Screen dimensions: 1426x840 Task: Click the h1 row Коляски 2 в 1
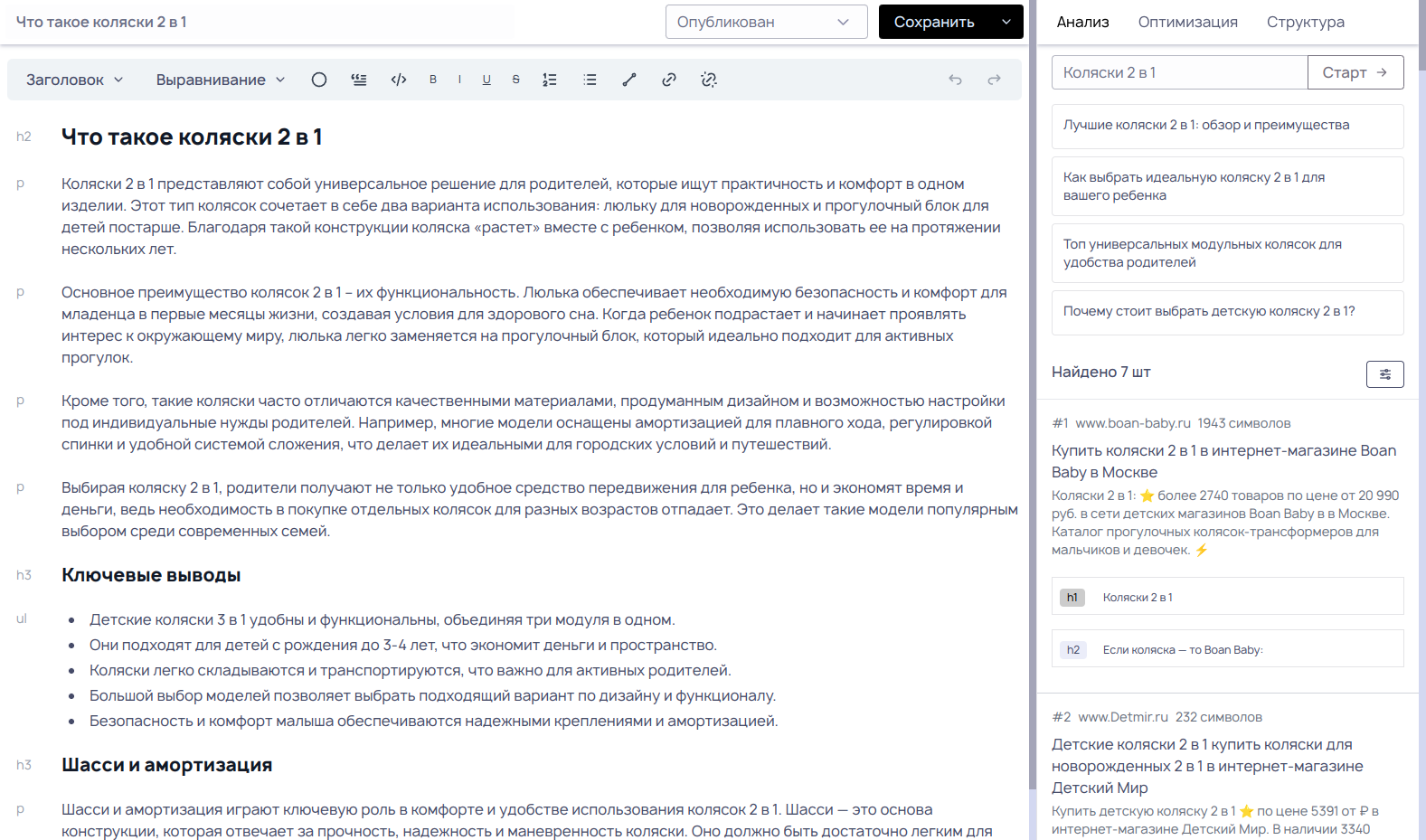1227,597
